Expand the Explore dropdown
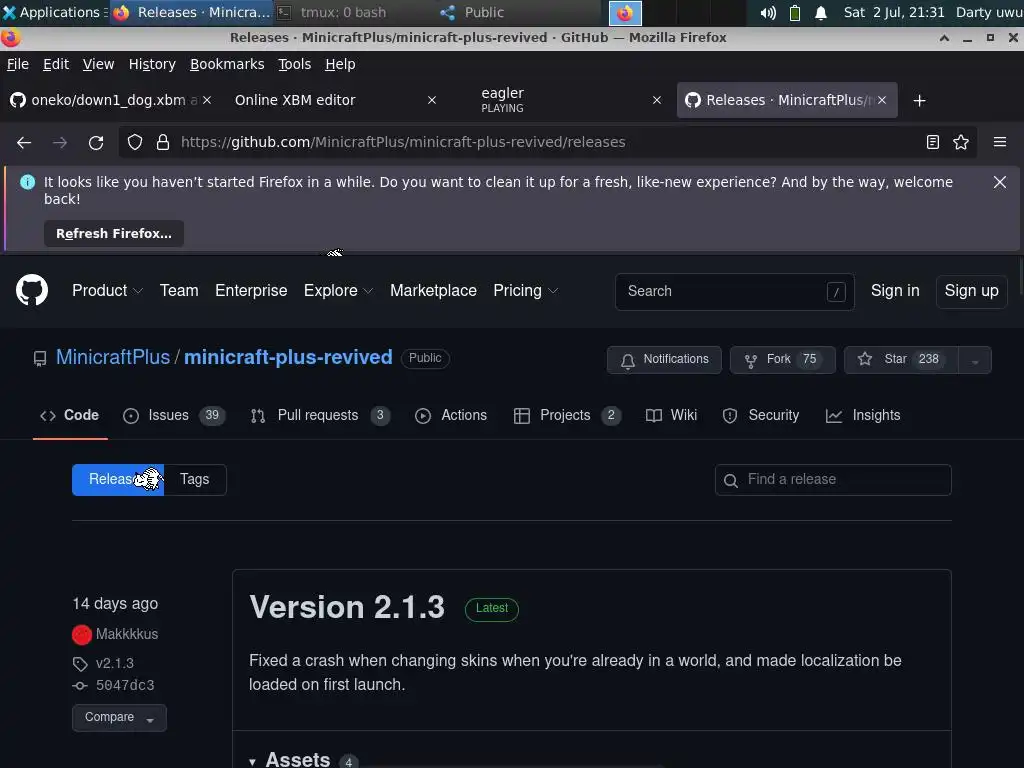Viewport: 1024px width, 768px height. [338, 291]
